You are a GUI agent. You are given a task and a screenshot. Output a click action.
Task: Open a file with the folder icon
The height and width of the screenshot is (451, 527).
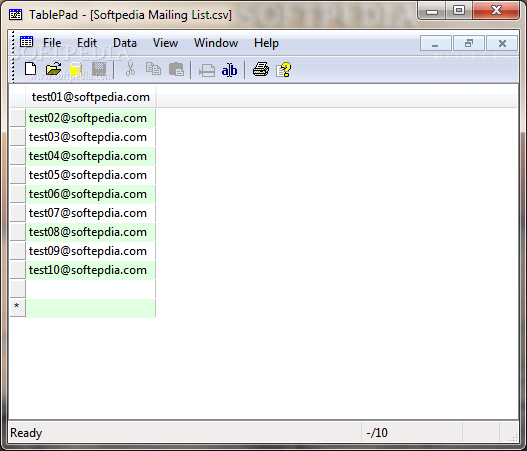click(53, 69)
